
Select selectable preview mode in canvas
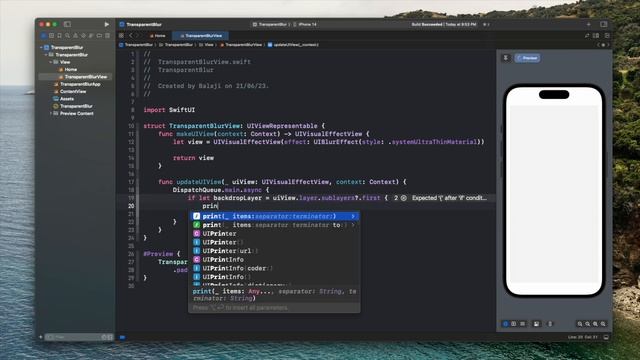pos(513,324)
